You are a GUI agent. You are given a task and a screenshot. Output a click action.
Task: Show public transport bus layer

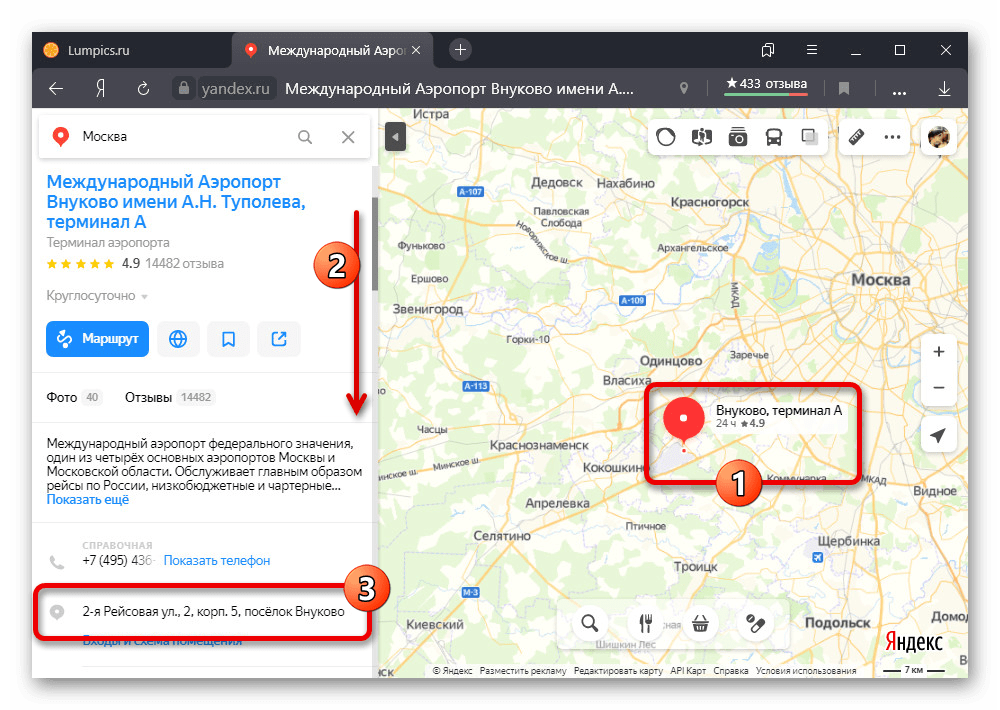(774, 137)
